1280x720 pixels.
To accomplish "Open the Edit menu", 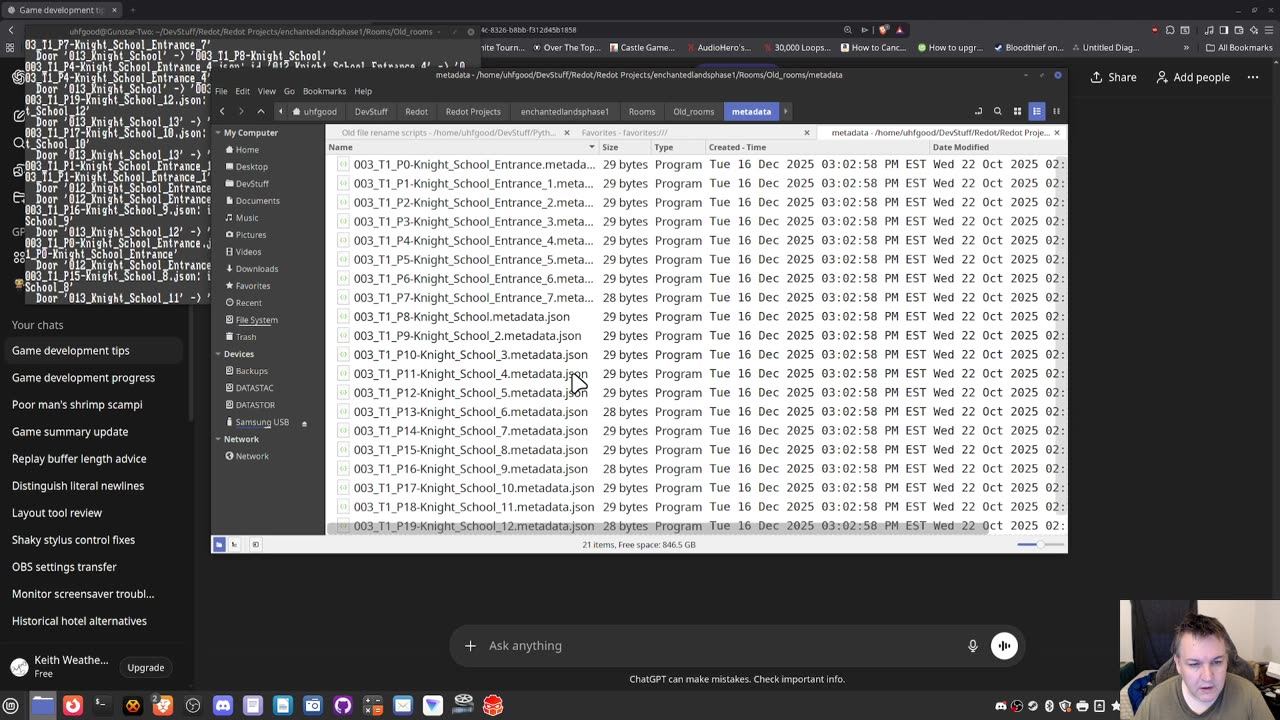I will click(242, 91).
